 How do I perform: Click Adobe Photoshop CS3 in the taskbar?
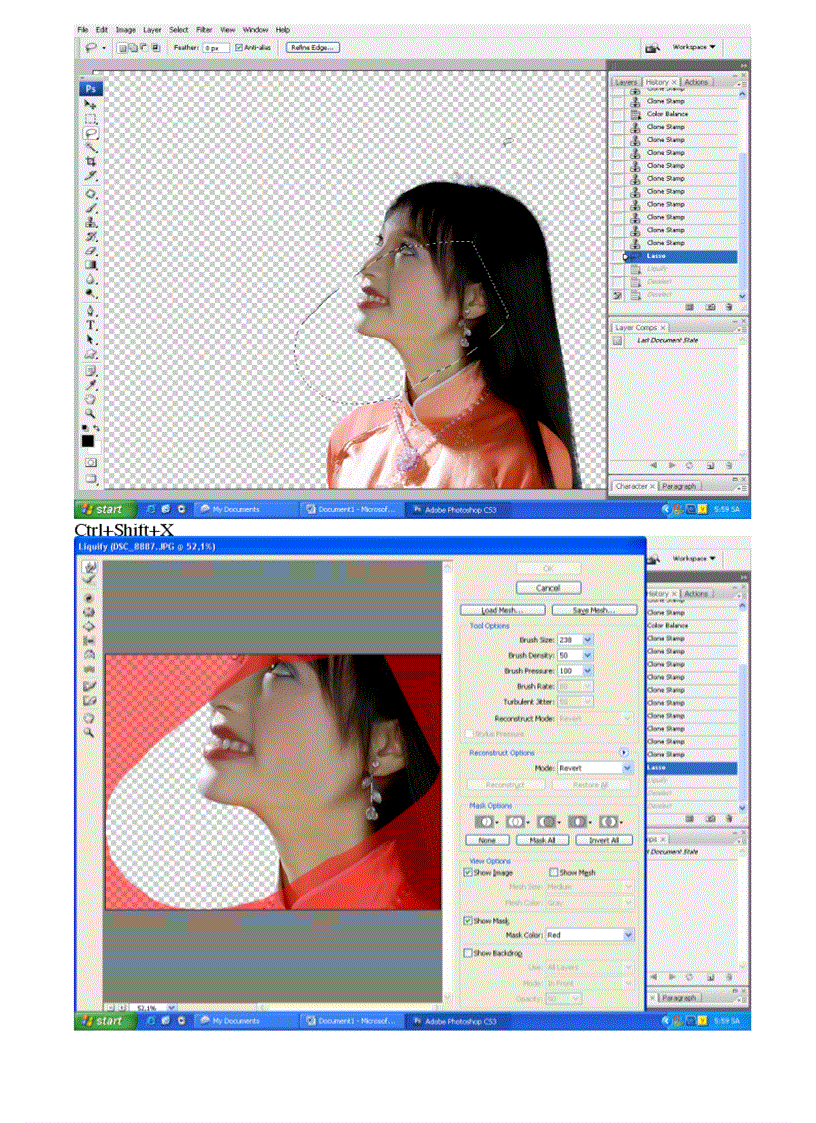[x=460, y=509]
